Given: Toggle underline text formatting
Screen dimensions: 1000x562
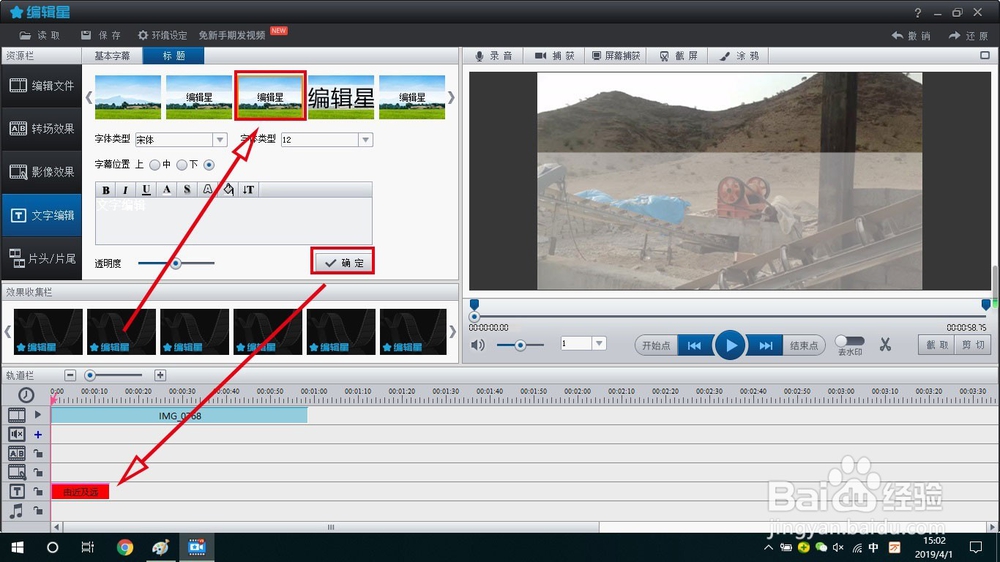Looking at the screenshot, I should pyautogui.click(x=146, y=189).
